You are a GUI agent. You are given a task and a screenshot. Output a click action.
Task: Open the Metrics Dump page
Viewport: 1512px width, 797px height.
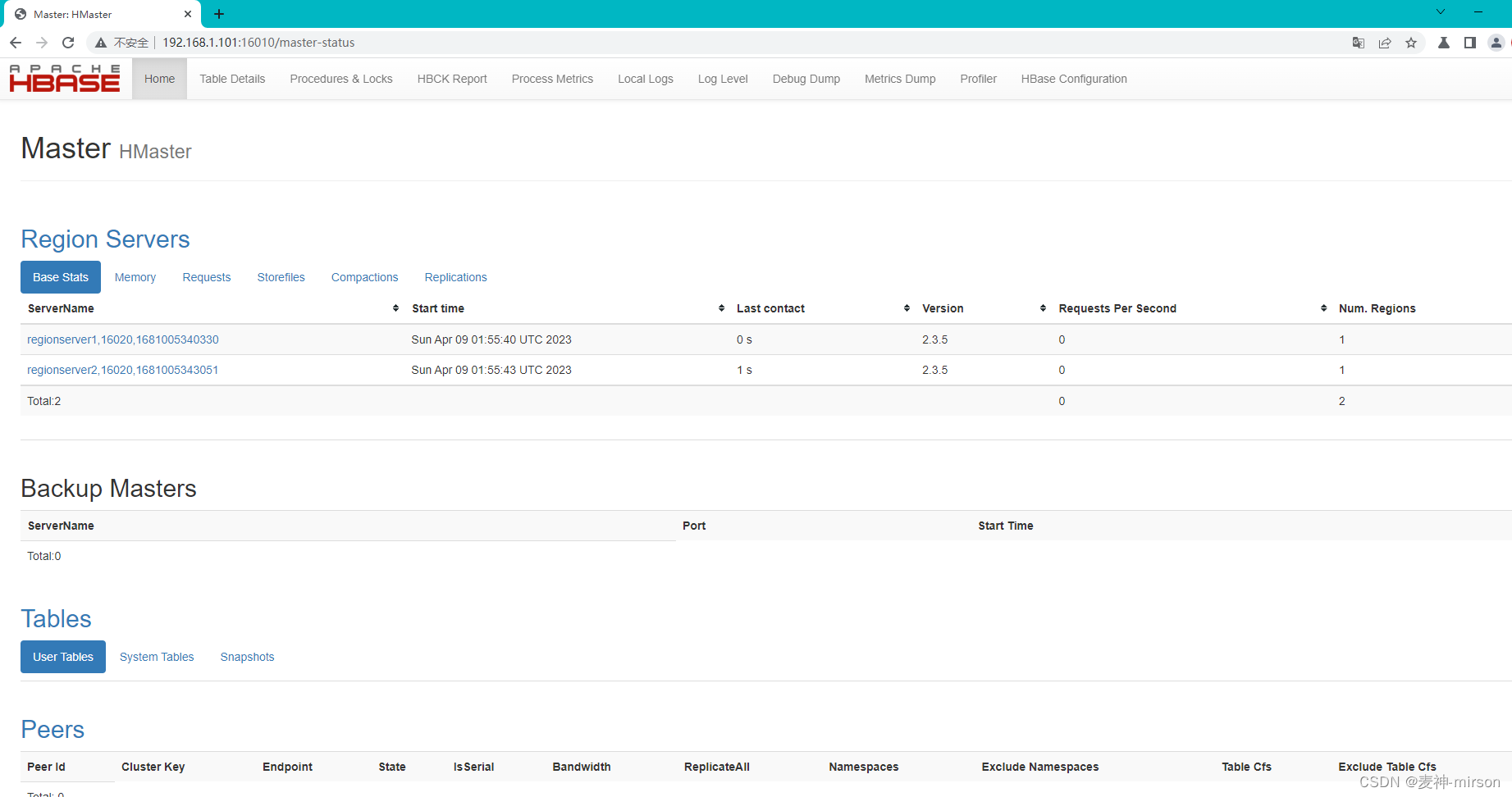900,79
